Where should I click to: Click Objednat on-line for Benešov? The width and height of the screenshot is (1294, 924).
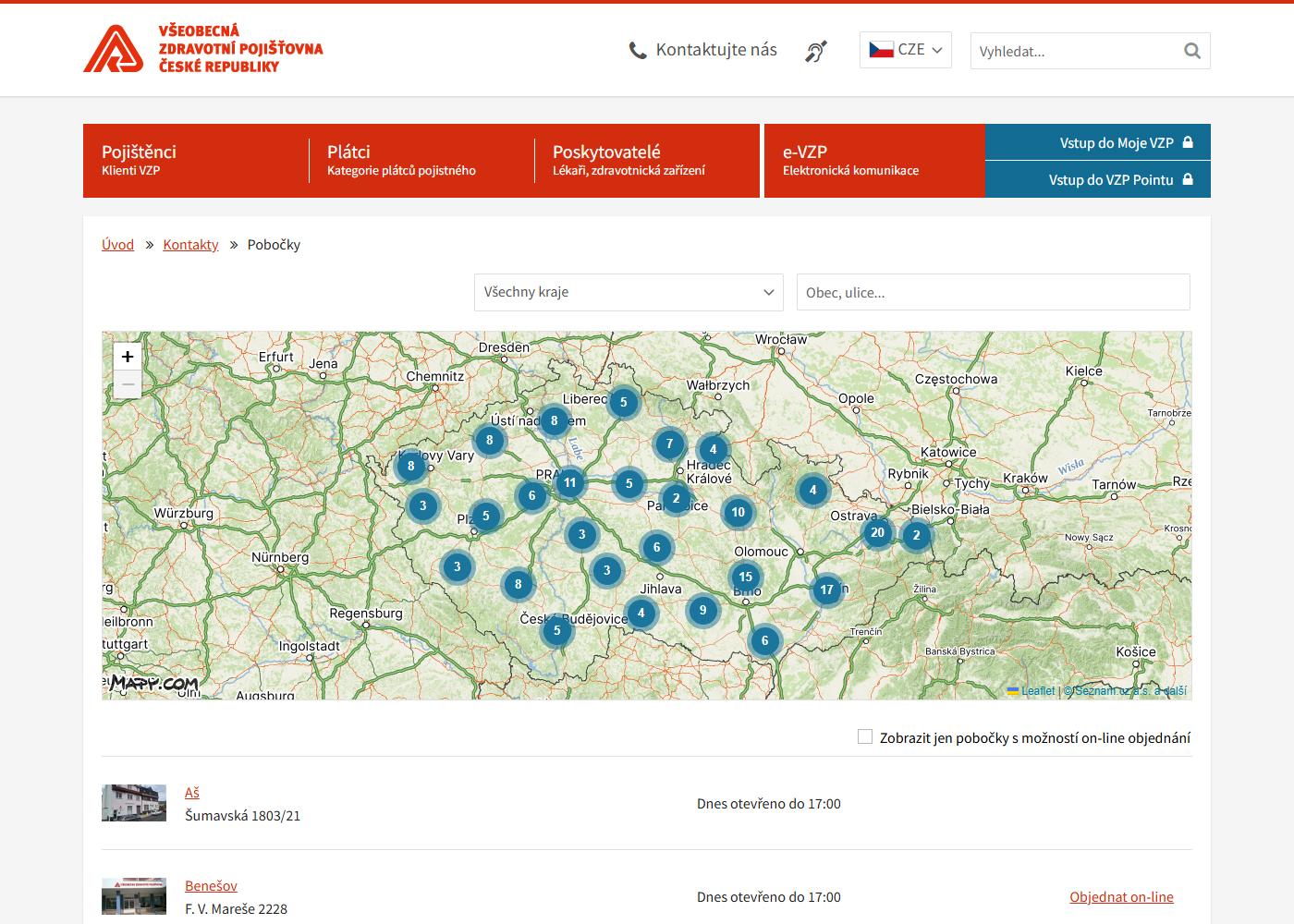coord(1121,897)
